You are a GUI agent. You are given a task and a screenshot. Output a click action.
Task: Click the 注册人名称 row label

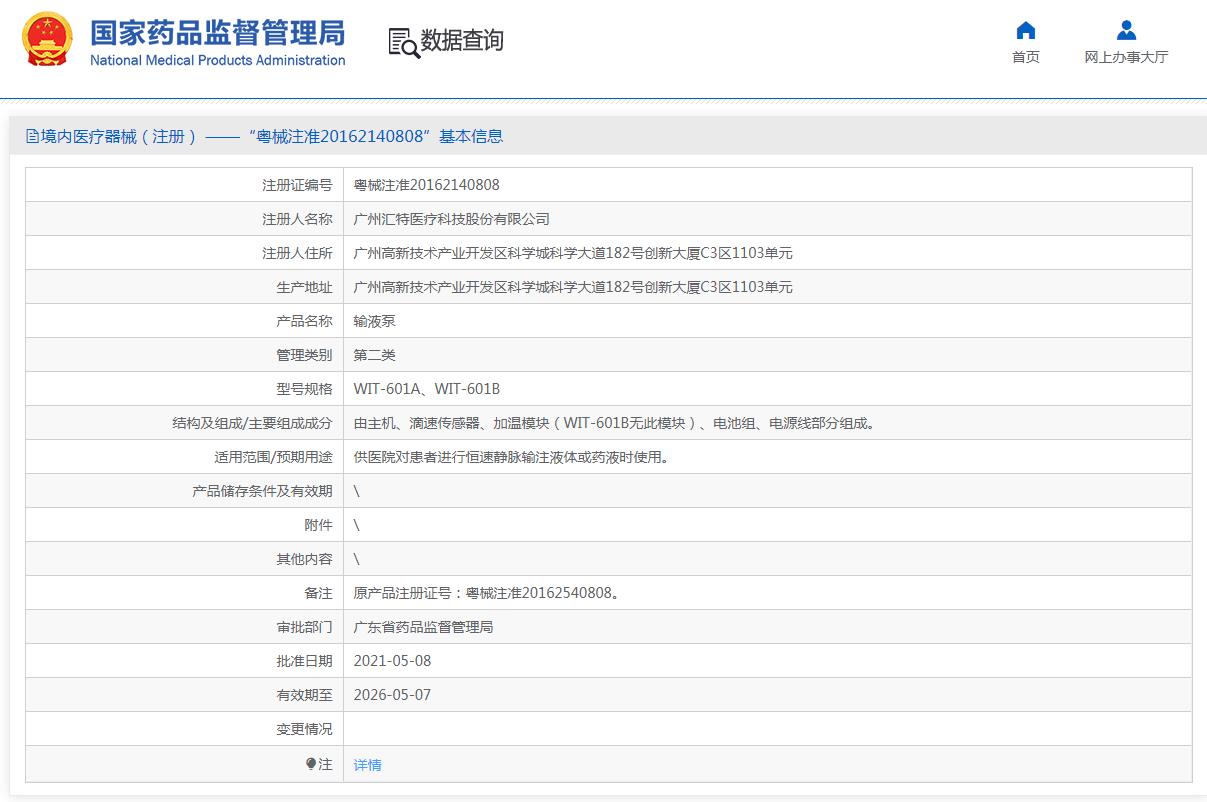(297, 219)
